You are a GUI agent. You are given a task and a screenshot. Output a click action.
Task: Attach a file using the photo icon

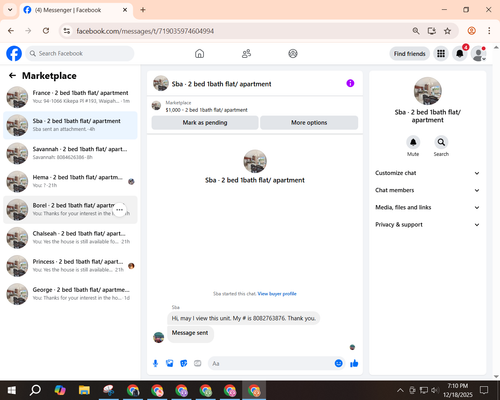pos(170,363)
